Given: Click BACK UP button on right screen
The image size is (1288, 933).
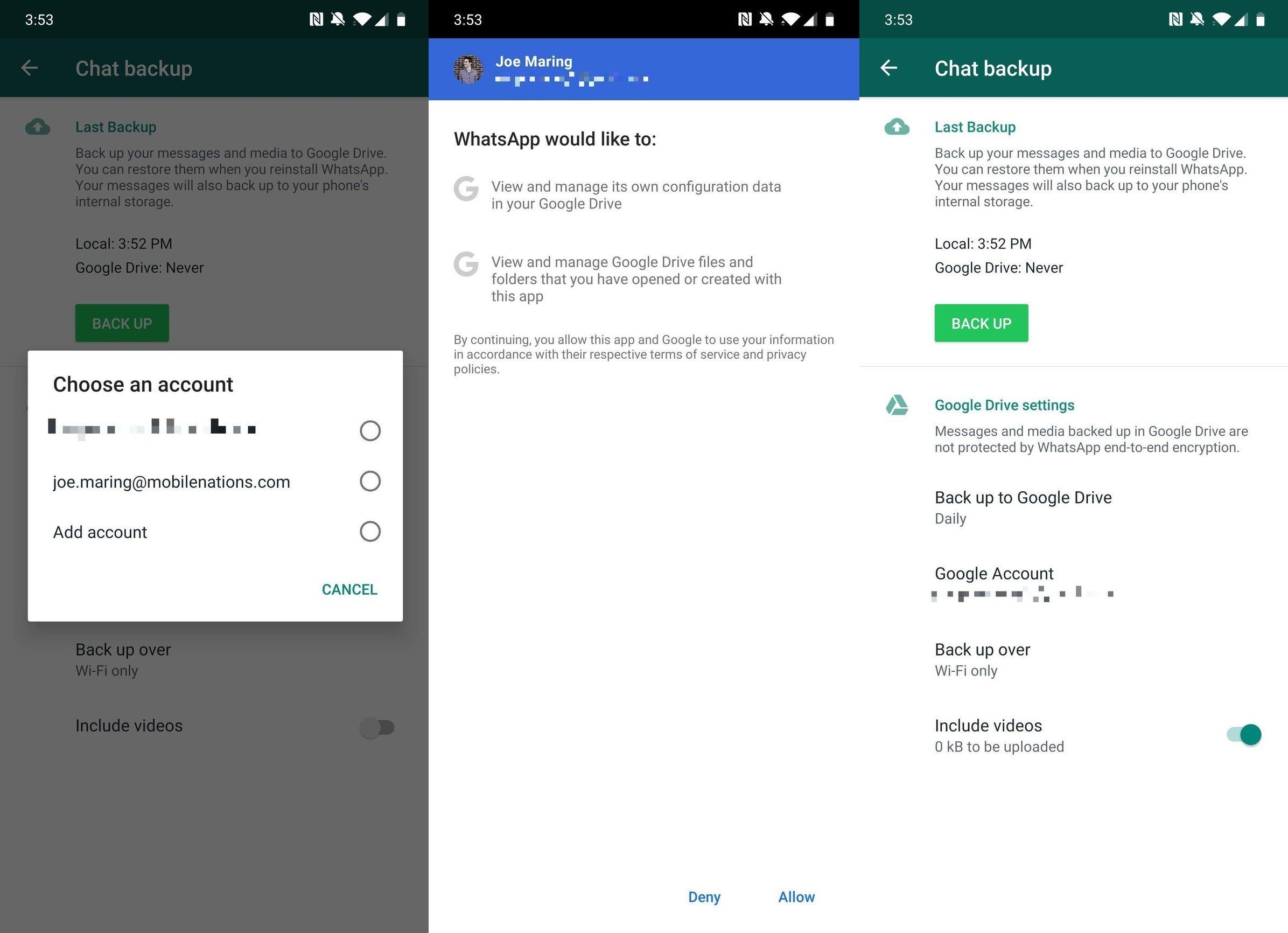Looking at the screenshot, I should [x=980, y=323].
